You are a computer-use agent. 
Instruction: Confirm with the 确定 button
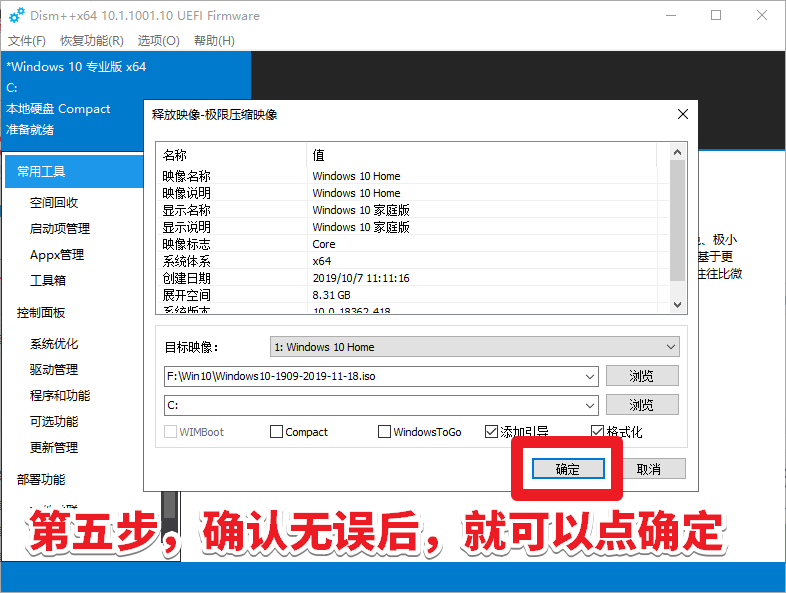[x=568, y=469]
